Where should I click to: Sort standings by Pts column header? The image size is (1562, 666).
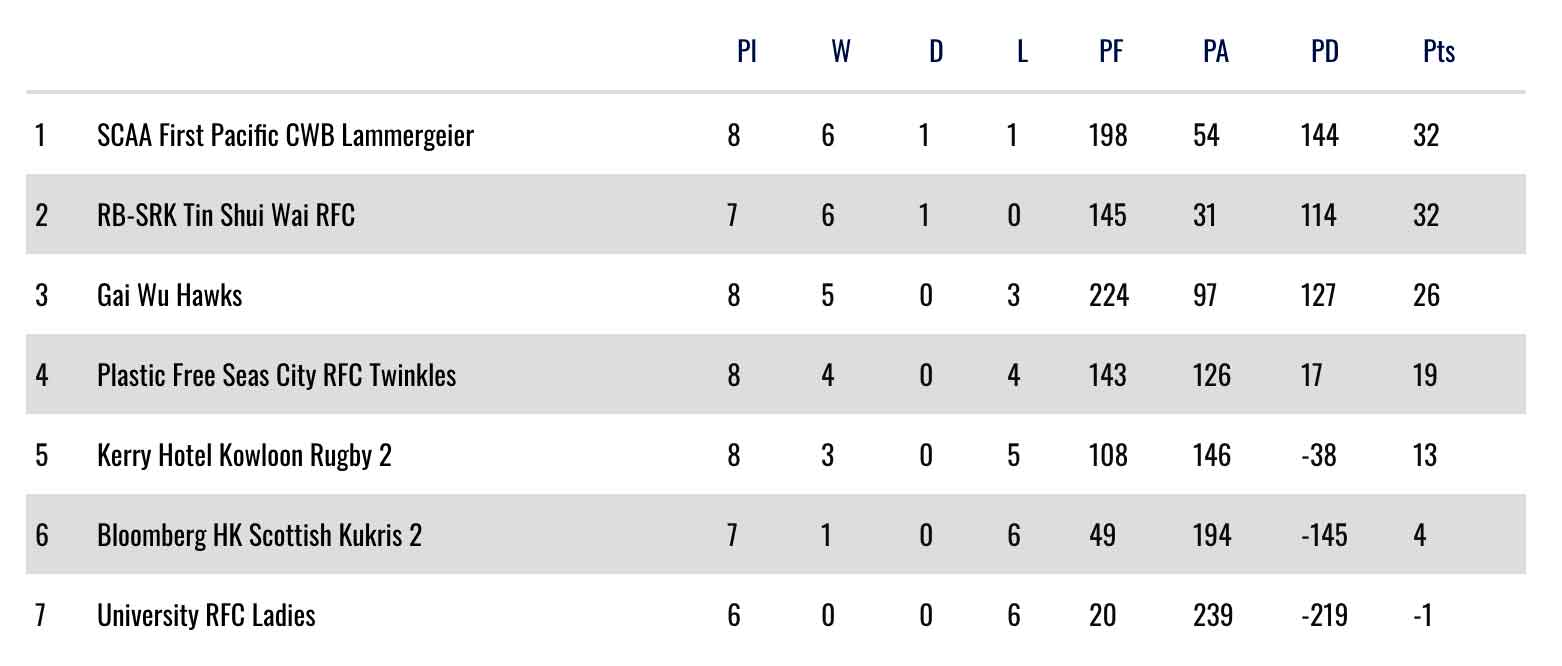coord(1439,52)
